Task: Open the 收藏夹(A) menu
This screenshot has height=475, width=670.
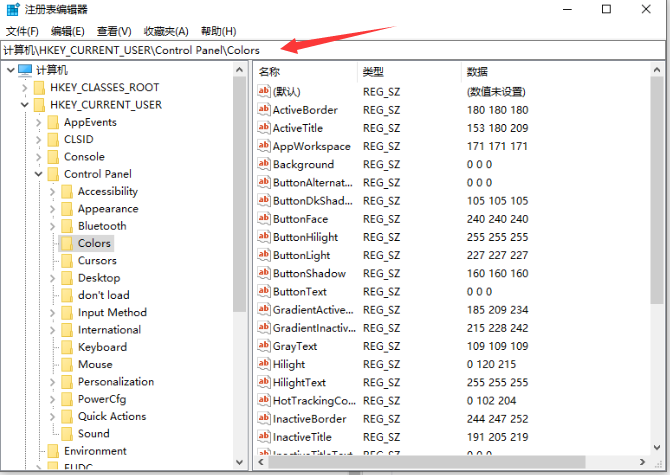Action: pyautogui.click(x=165, y=32)
